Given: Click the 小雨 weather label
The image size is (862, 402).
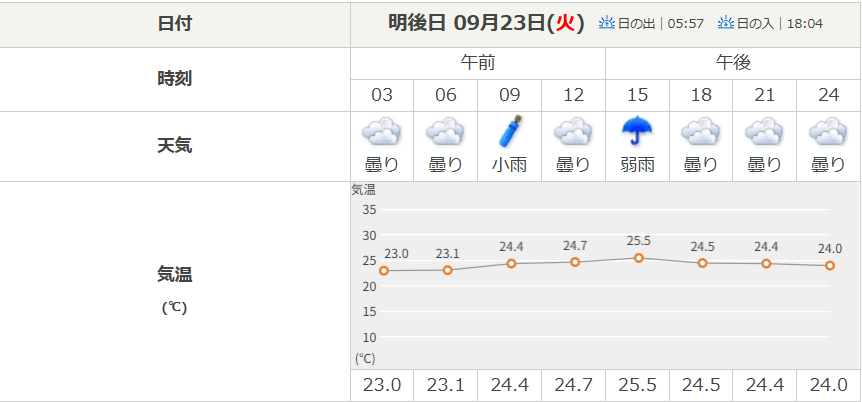Looking at the screenshot, I should click(x=510, y=165).
